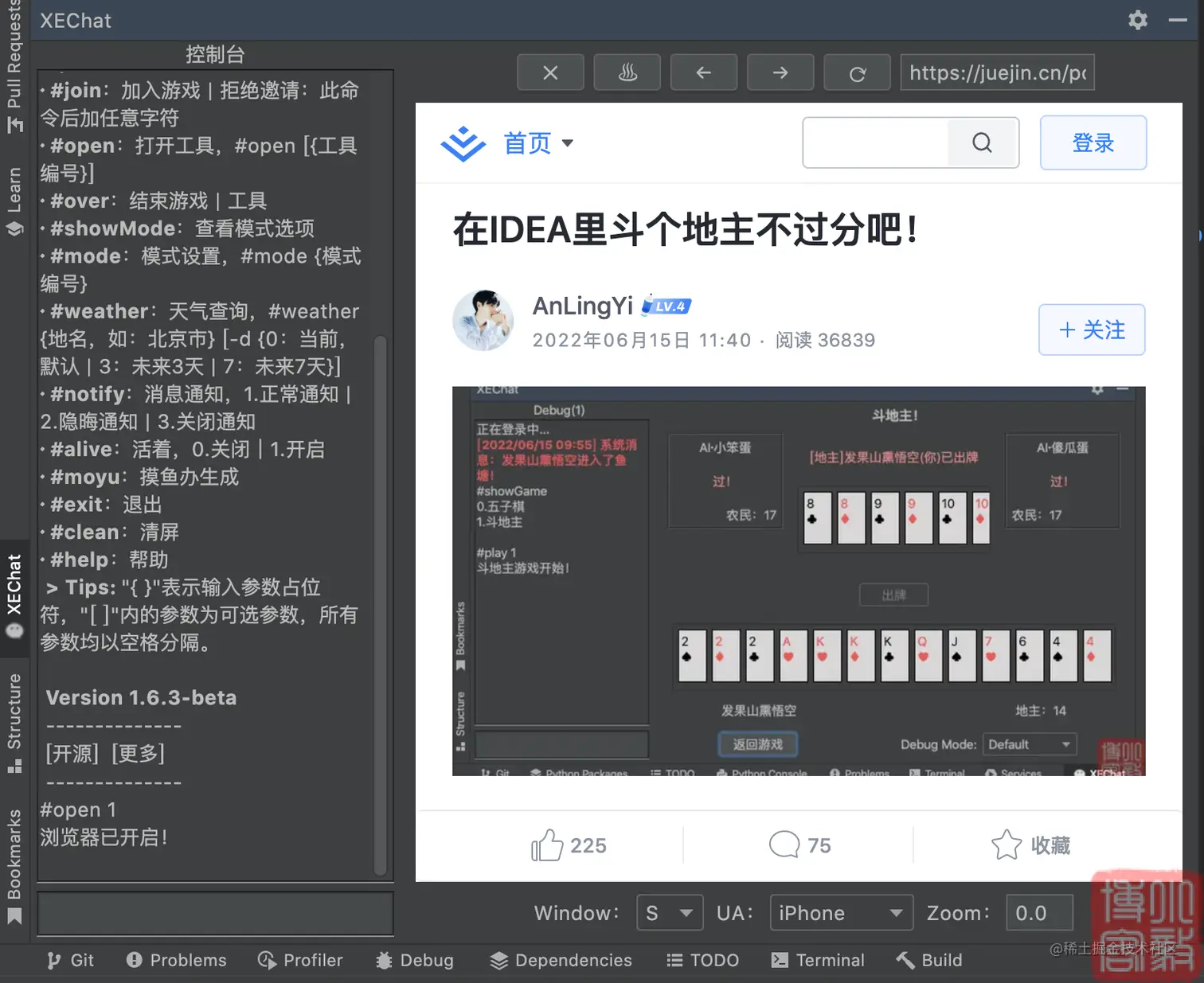Select the XEChat side tab
Image resolution: width=1204 pixels, height=983 pixels.
click(14, 597)
